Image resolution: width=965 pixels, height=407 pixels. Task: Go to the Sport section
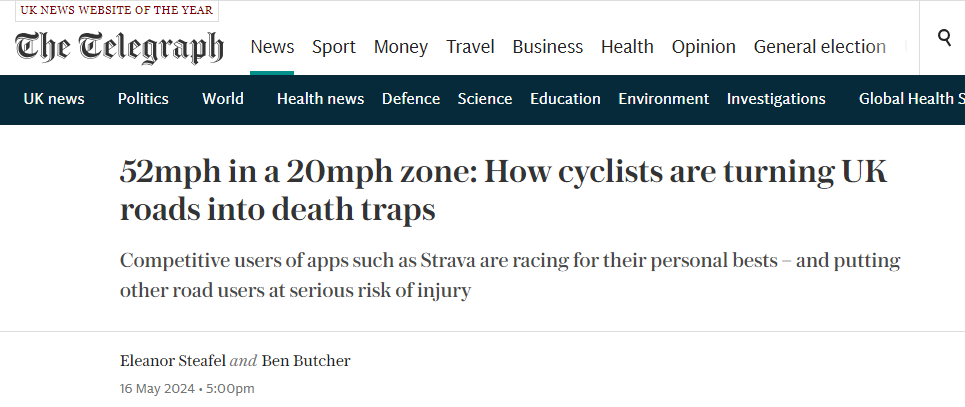334,47
